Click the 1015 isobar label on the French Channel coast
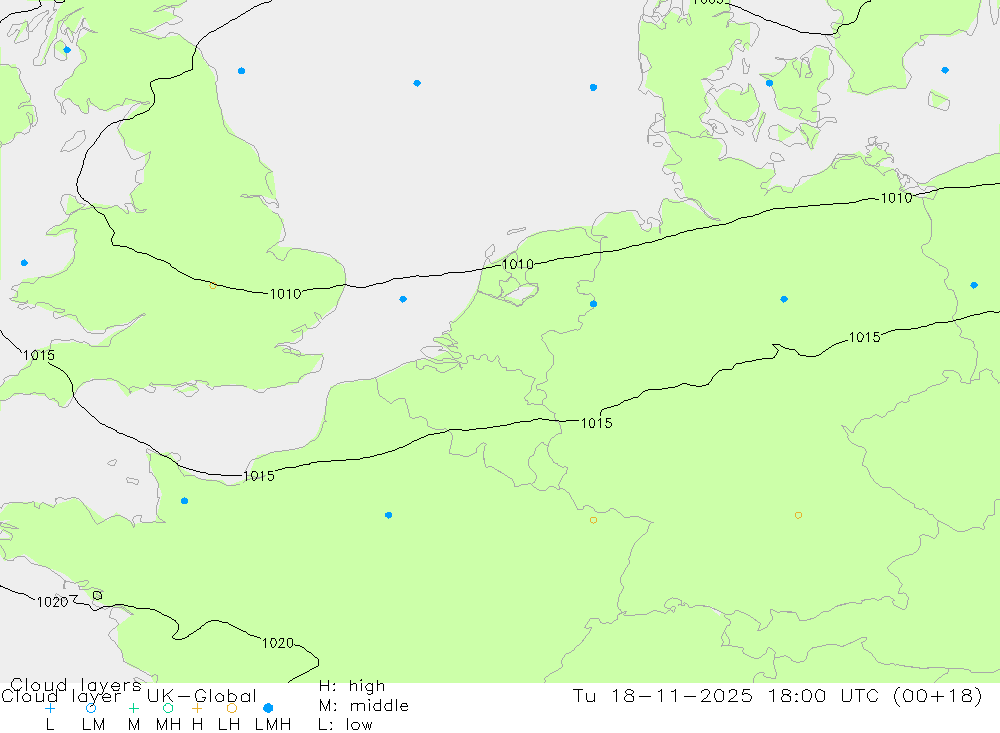 click(x=259, y=476)
